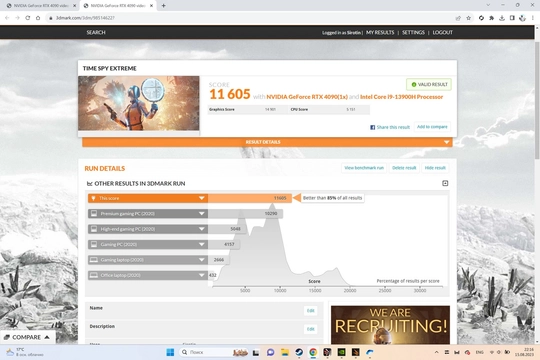Open MY RESULTS in the top menu
Viewport: 540px width, 360px height.
380,32
